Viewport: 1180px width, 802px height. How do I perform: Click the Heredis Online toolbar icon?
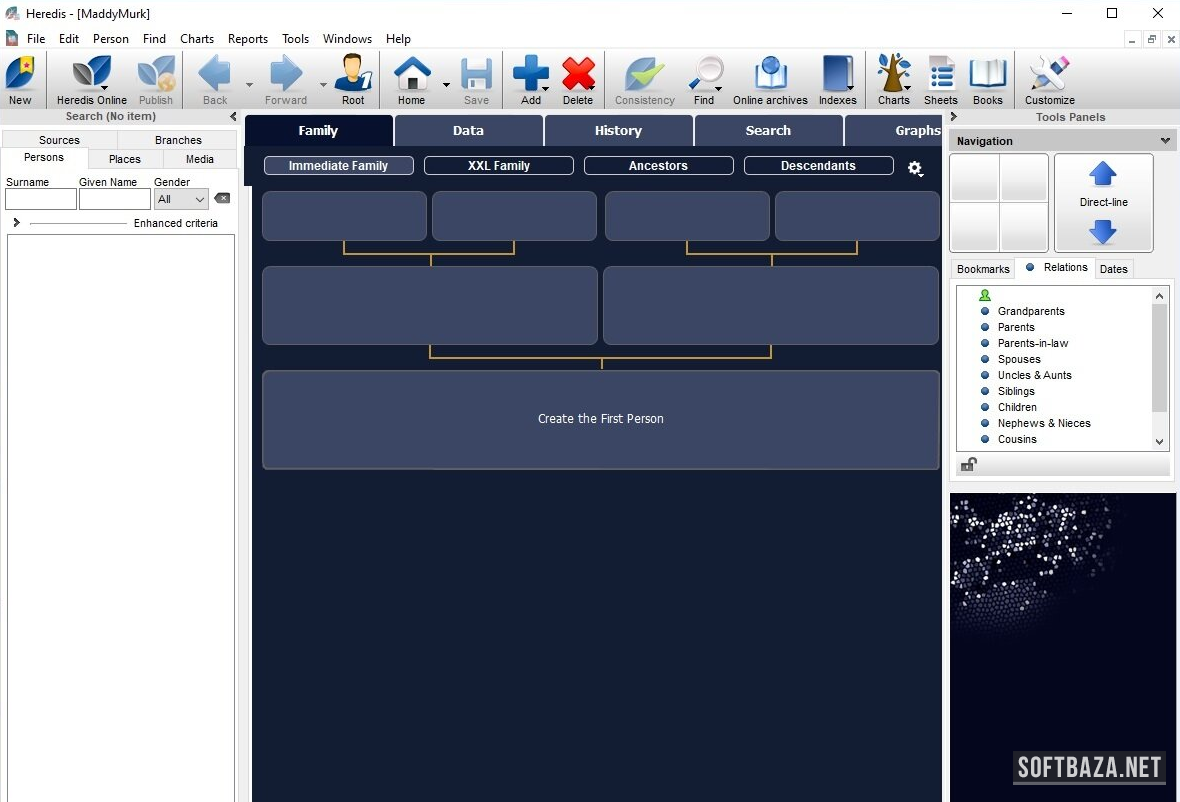pyautogui.click(x=91, y=76)
